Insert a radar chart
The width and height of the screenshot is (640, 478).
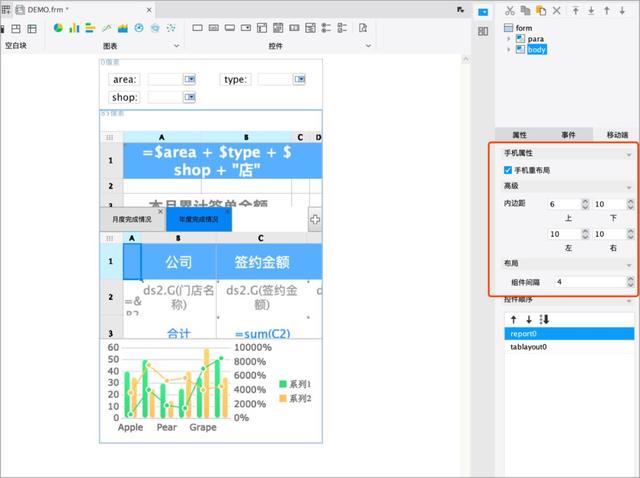[x=155, y=28]
